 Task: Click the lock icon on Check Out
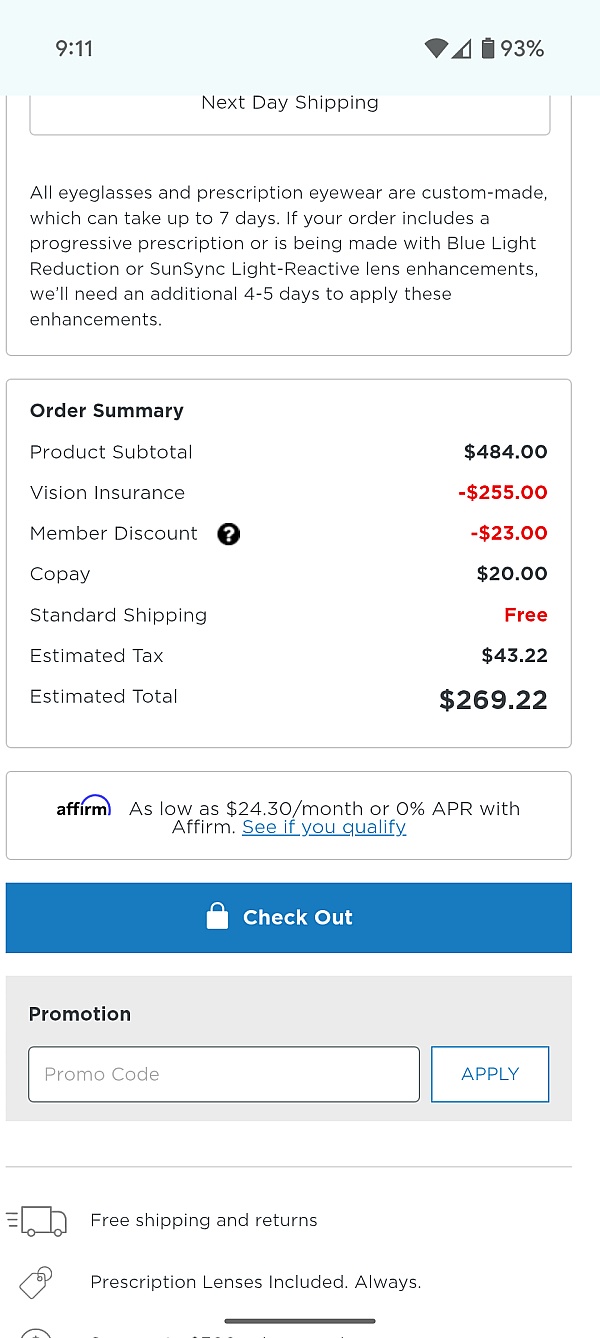pyautogui.click(x=217, y=917)
